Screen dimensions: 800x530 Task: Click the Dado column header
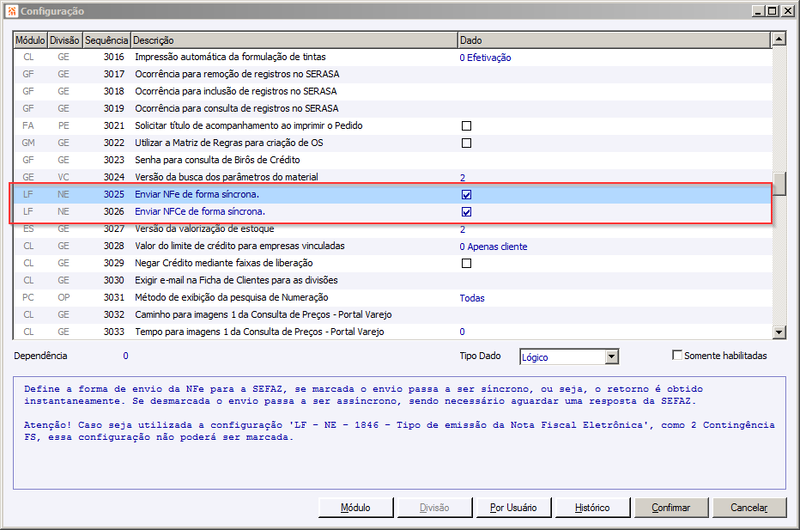coord(614,40)
